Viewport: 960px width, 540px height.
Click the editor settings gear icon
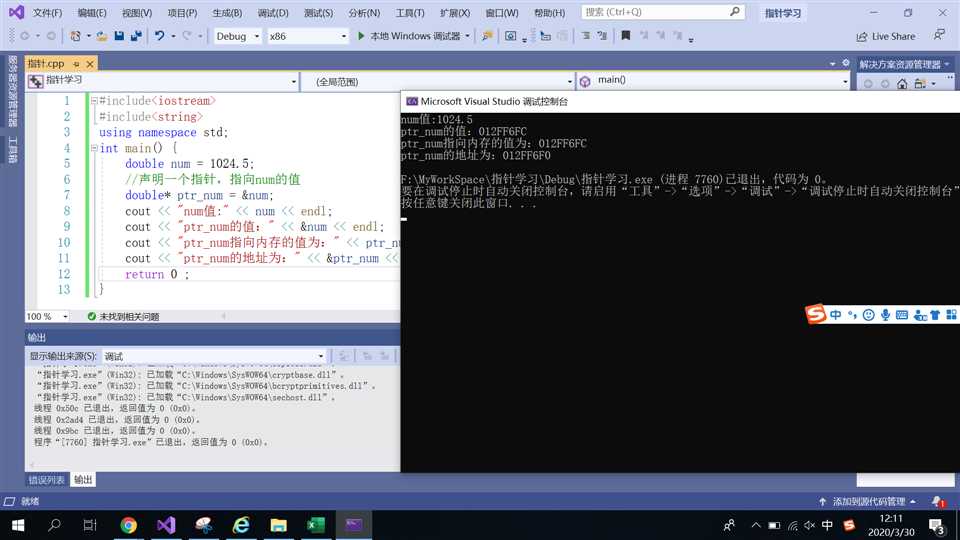(x=846, y=63)
